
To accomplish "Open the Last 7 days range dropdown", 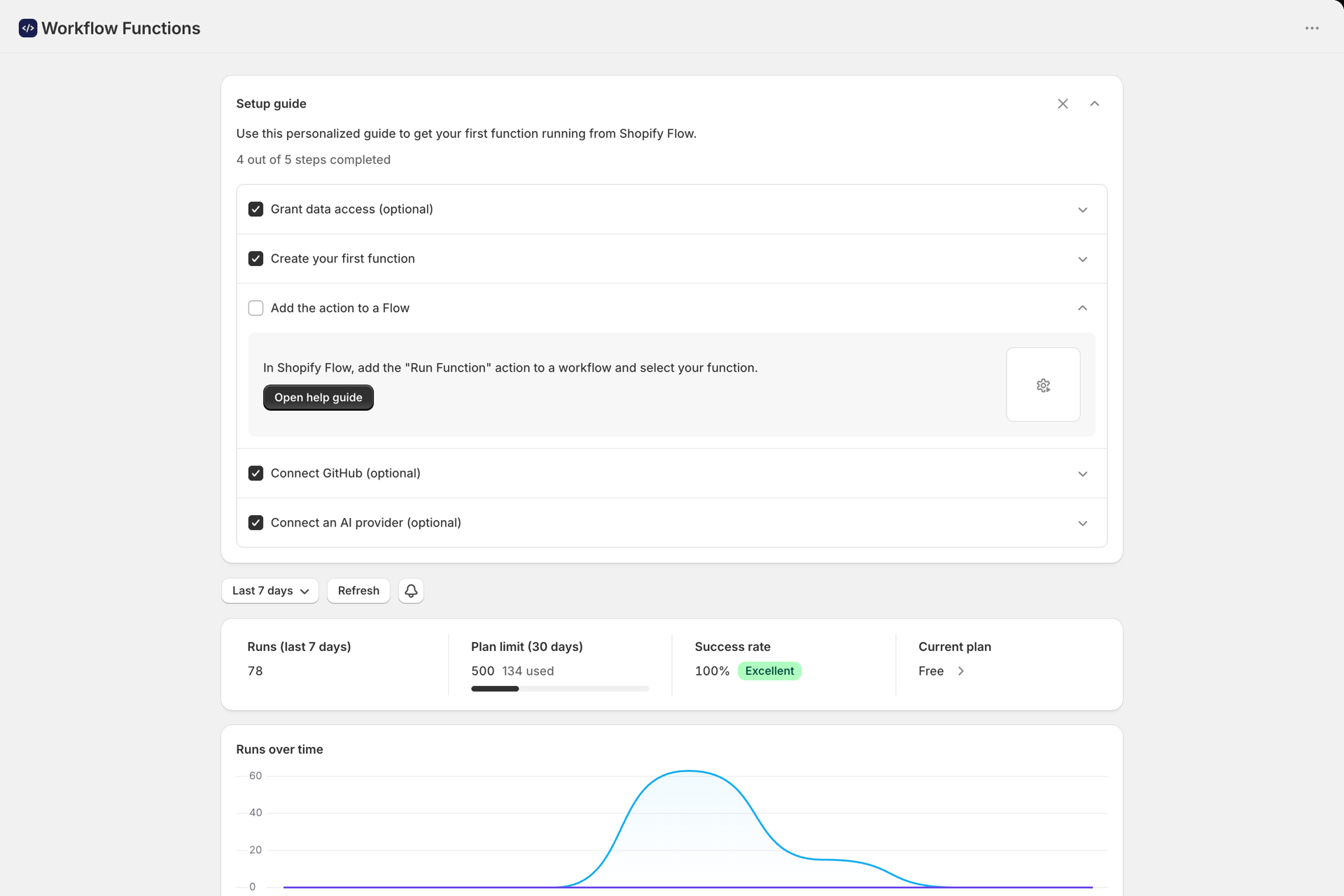I will click(x=270, y=591).
